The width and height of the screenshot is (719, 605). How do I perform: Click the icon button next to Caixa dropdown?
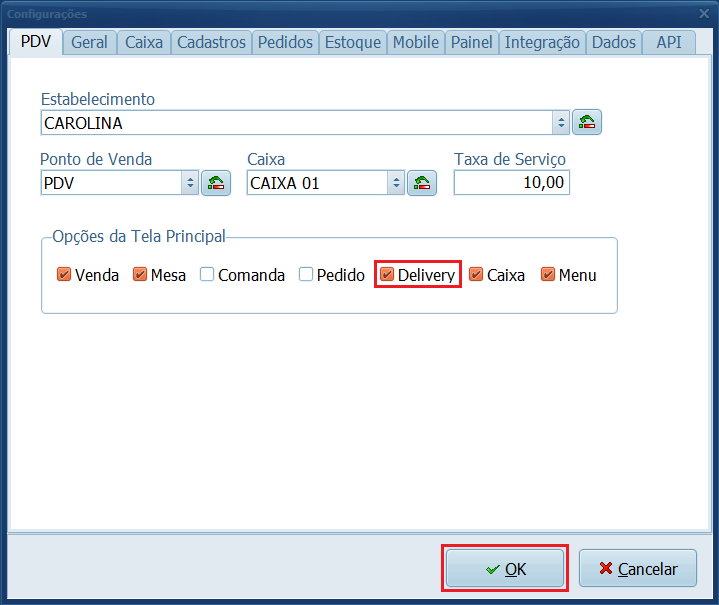tap(422, 183)
